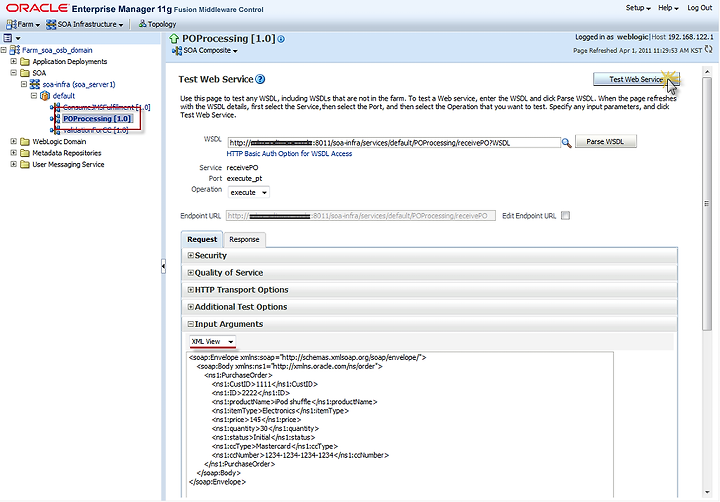This screenshot has width=720, height=502.
Task: Click the SOA Infrastructure toolbar icon
Action: [51, 24]
